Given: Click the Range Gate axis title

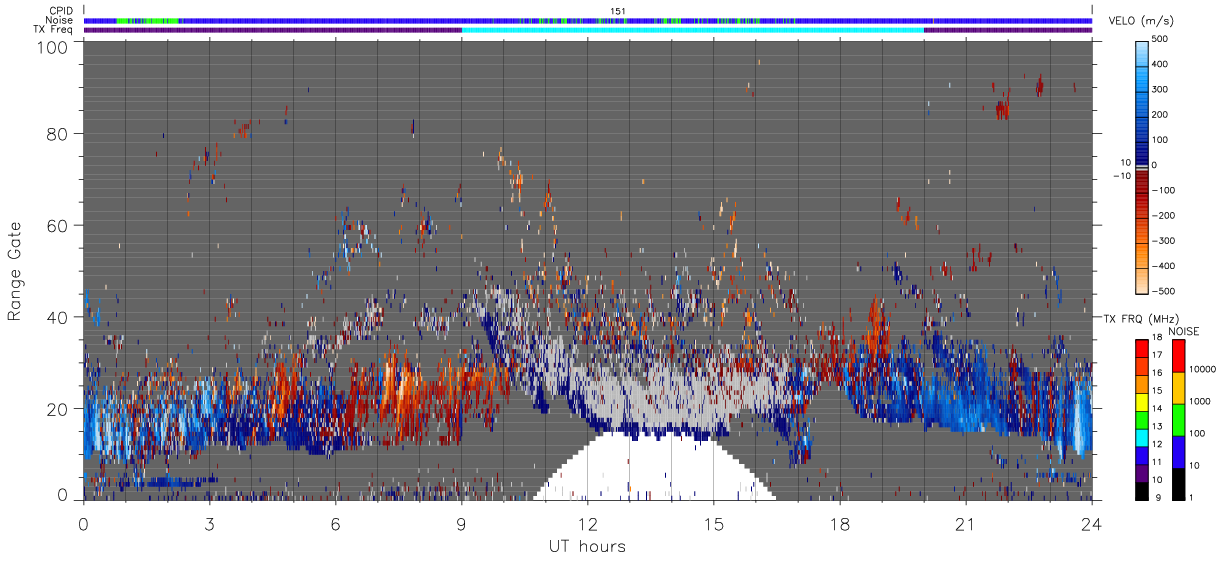Looking at the screenshot, I should click(x=15, y=271).
